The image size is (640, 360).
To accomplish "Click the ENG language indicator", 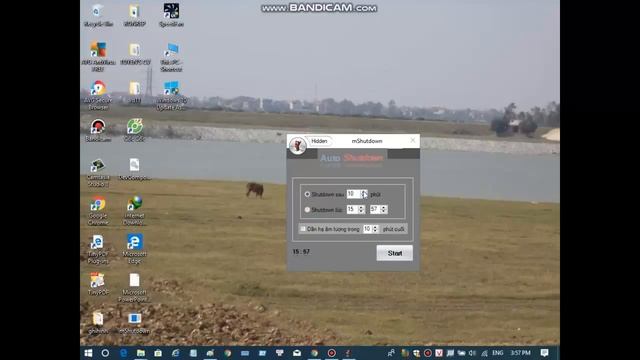I will pos(498,353).
